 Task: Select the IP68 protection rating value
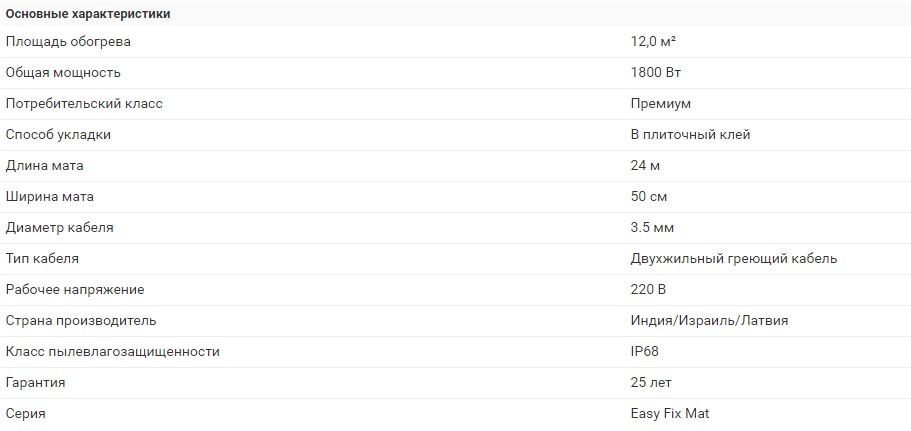click(645, 352)
